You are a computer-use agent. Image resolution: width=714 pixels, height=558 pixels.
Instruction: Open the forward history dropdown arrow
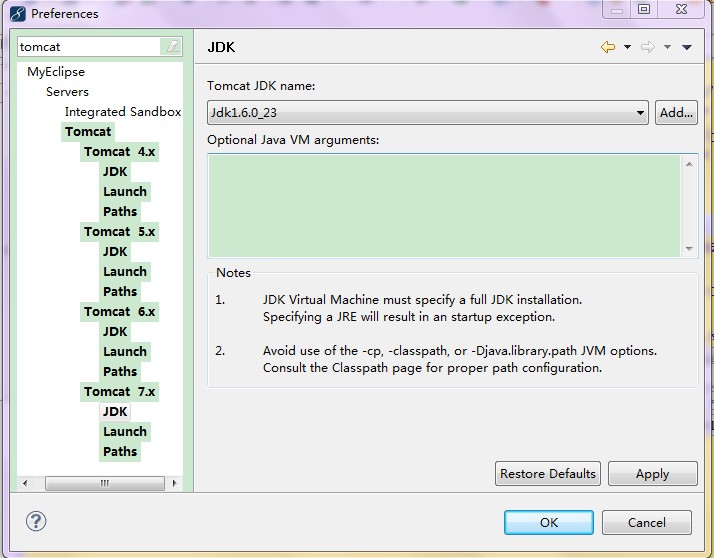(x=667, y=47)
